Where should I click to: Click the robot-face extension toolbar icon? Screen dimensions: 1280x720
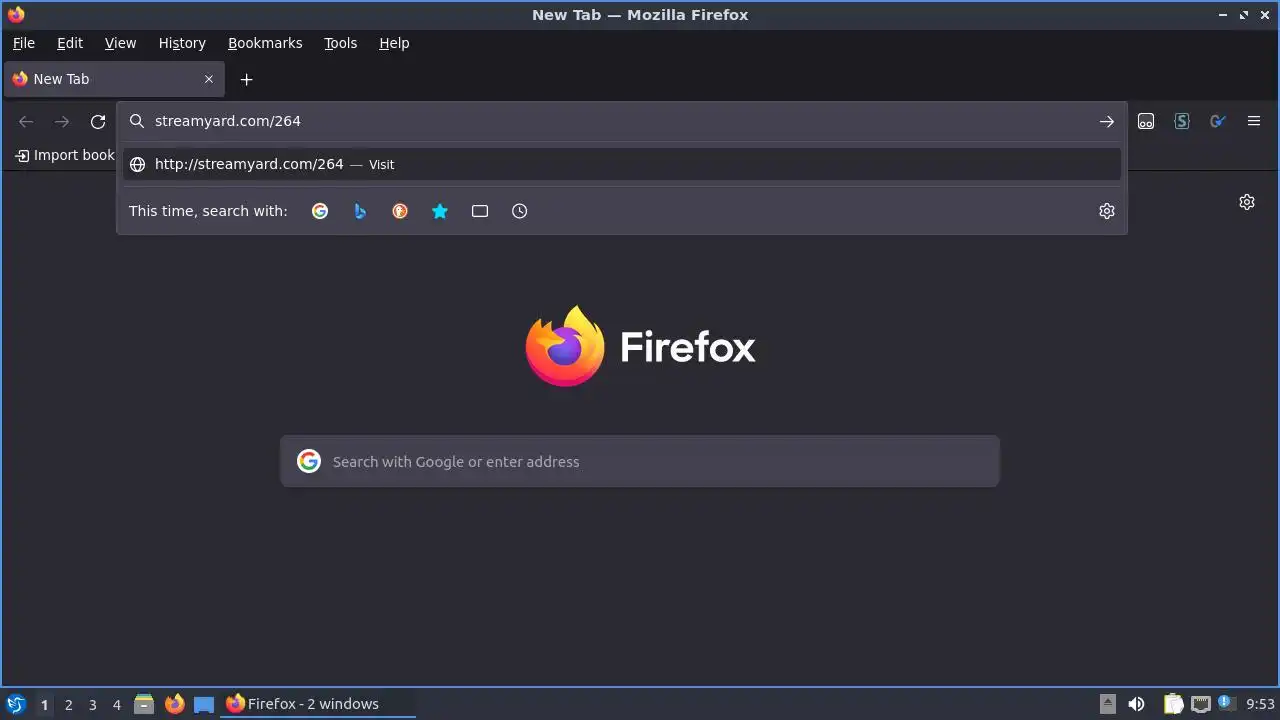coord(1146,121)
